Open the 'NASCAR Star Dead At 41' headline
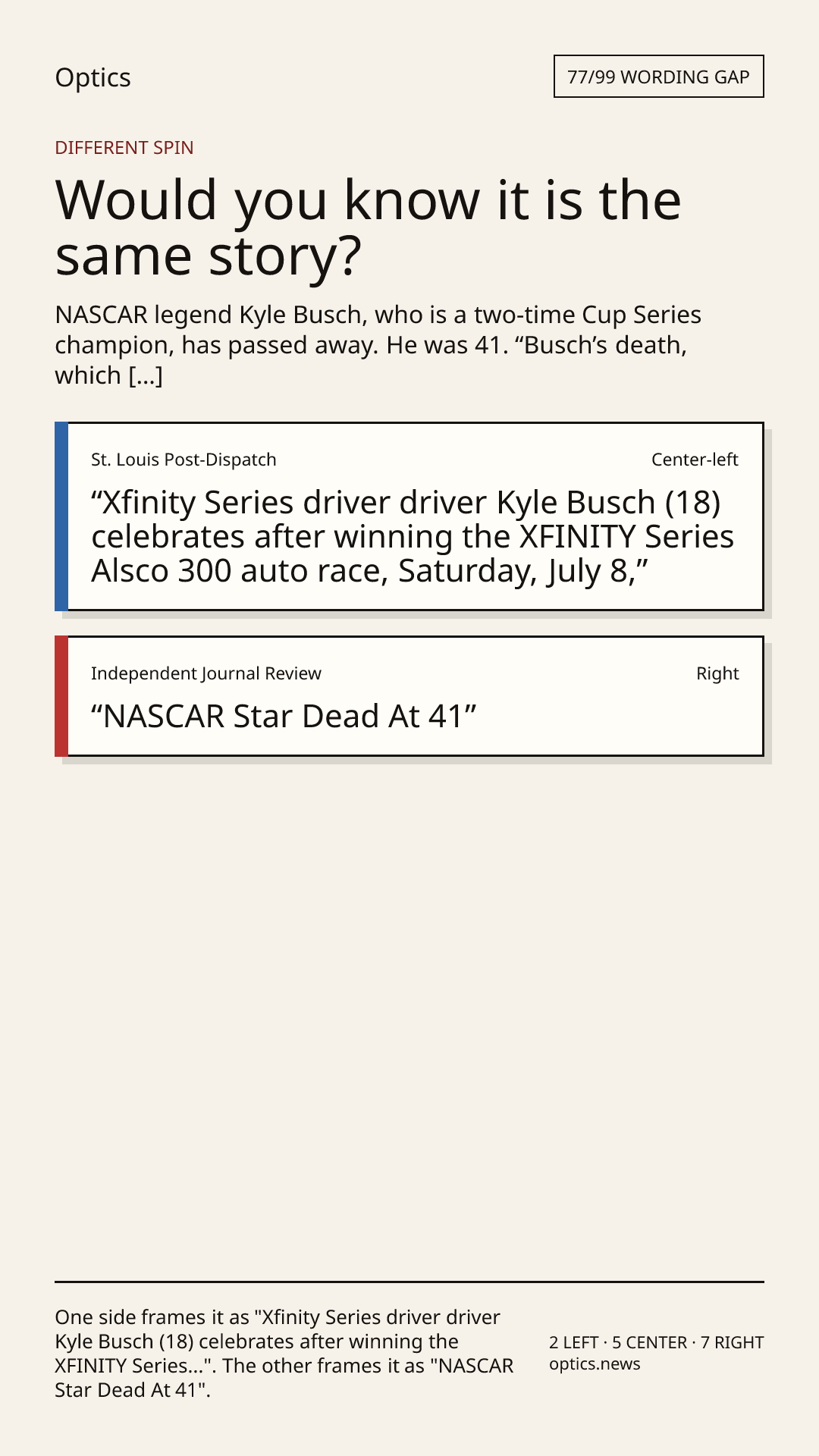This screenshot has width=819, height=1456. pos(284,716)
